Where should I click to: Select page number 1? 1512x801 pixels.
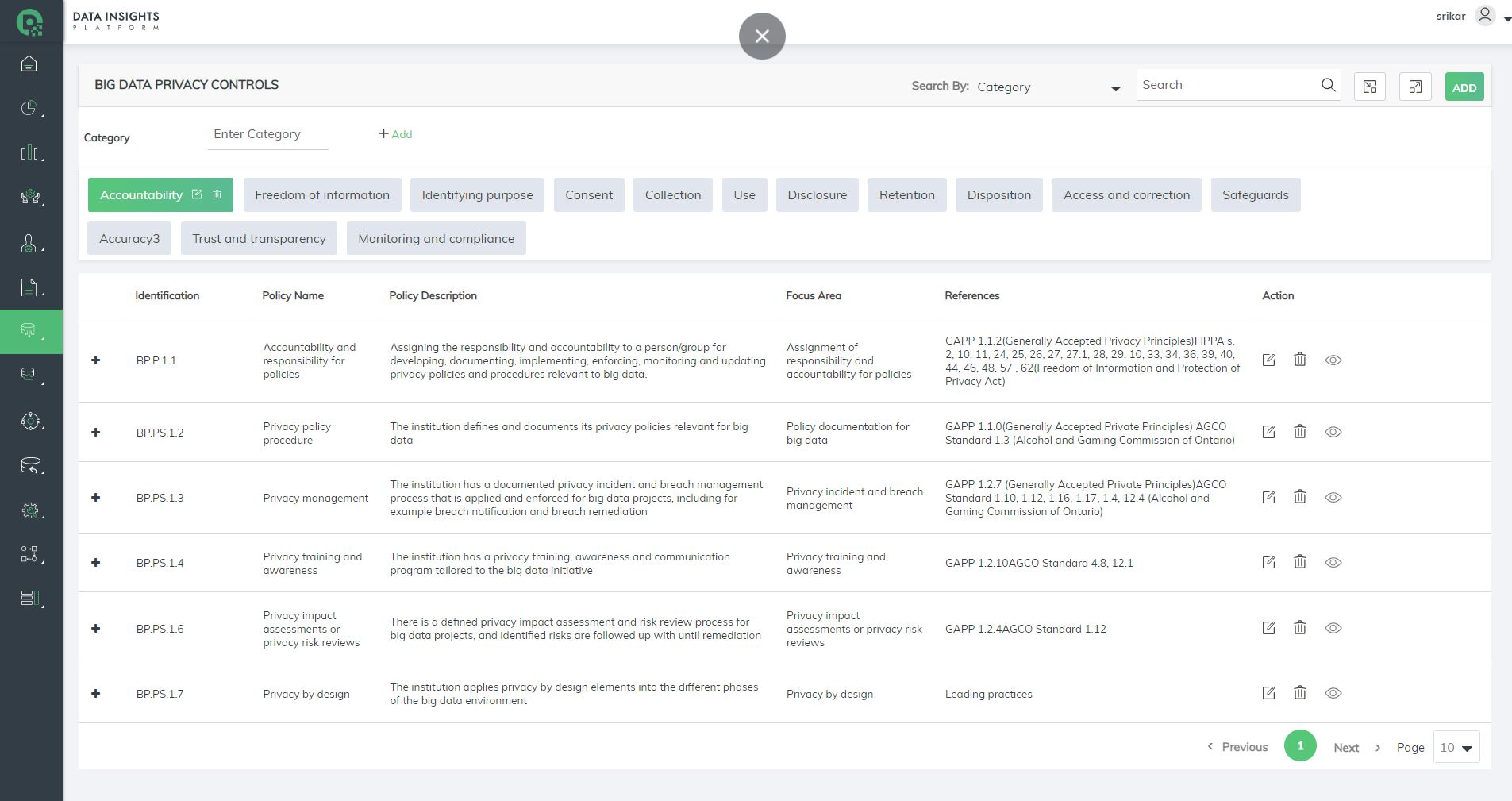(x=1300, y=745)
